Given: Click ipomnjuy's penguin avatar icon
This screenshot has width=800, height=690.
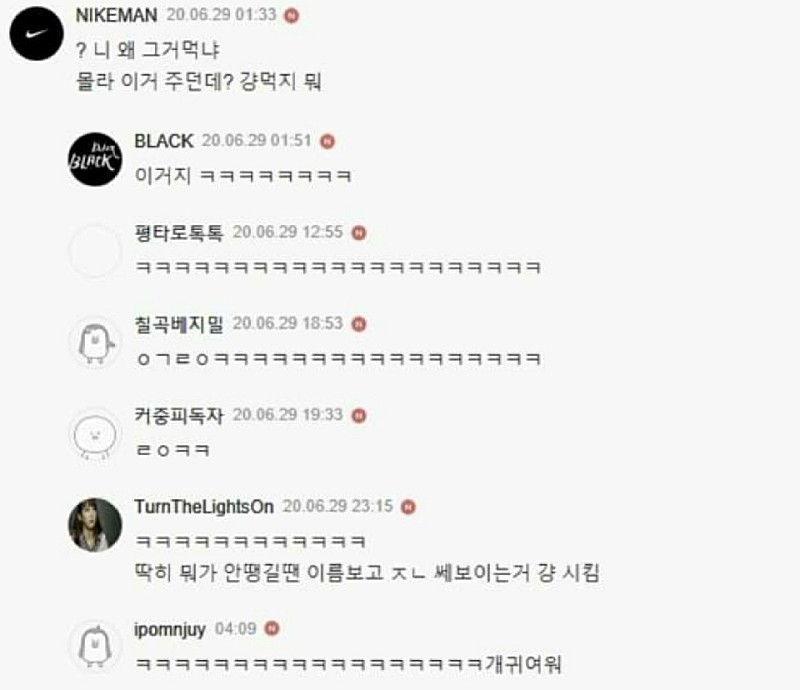Looking at the screenshot, I should click(x=95, y=647).
